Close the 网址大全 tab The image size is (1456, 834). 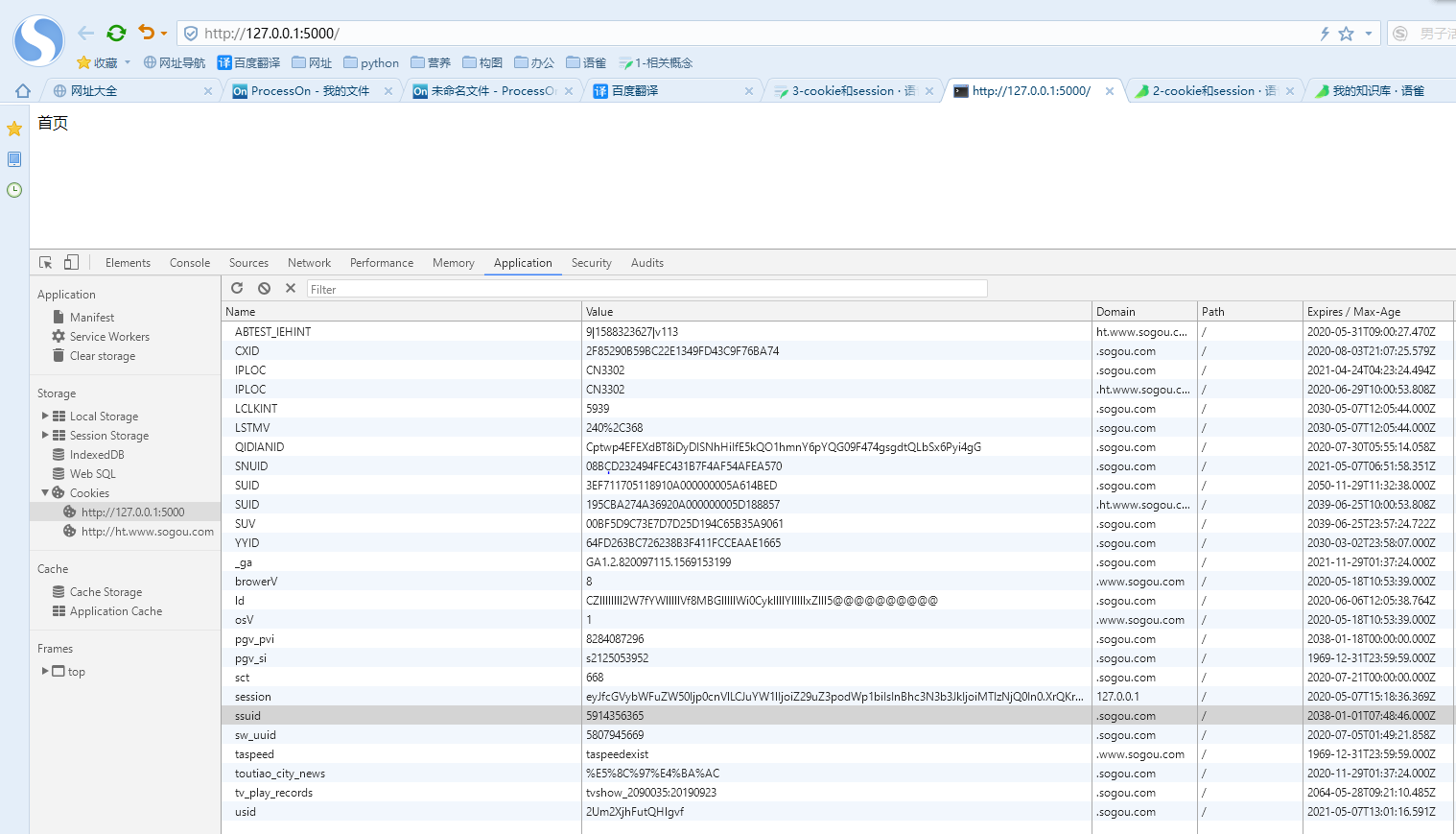click(x=208, y=91)
